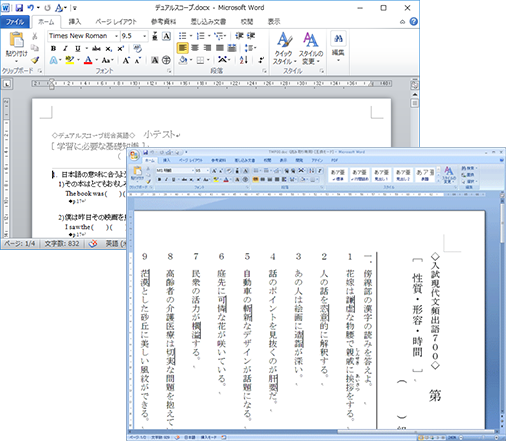This screenshot has height=441, width=506.
Task: Click スタイルの変更 button in Word 2010 ribbon
Action: tap(310, 48)
